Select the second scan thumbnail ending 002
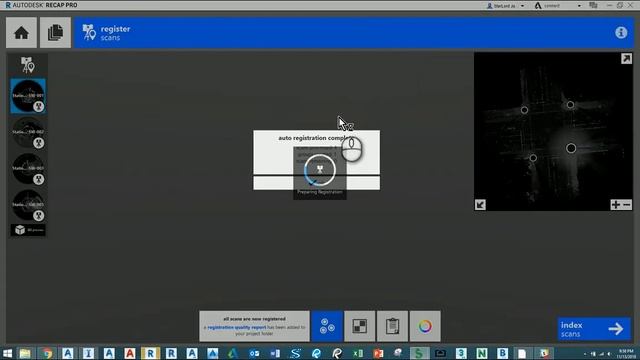This screenshot has height=360, width=640. (28, 133)
